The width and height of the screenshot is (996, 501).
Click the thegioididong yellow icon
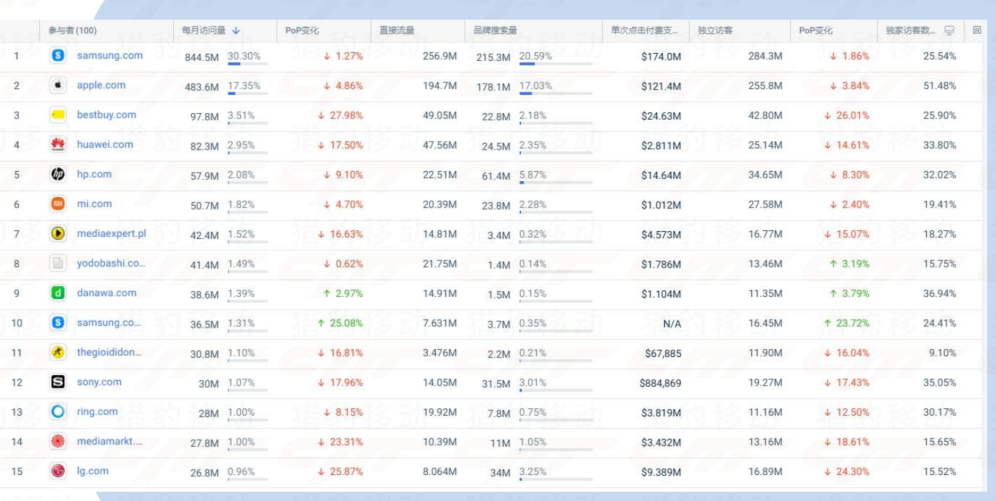tap(58, 352)
